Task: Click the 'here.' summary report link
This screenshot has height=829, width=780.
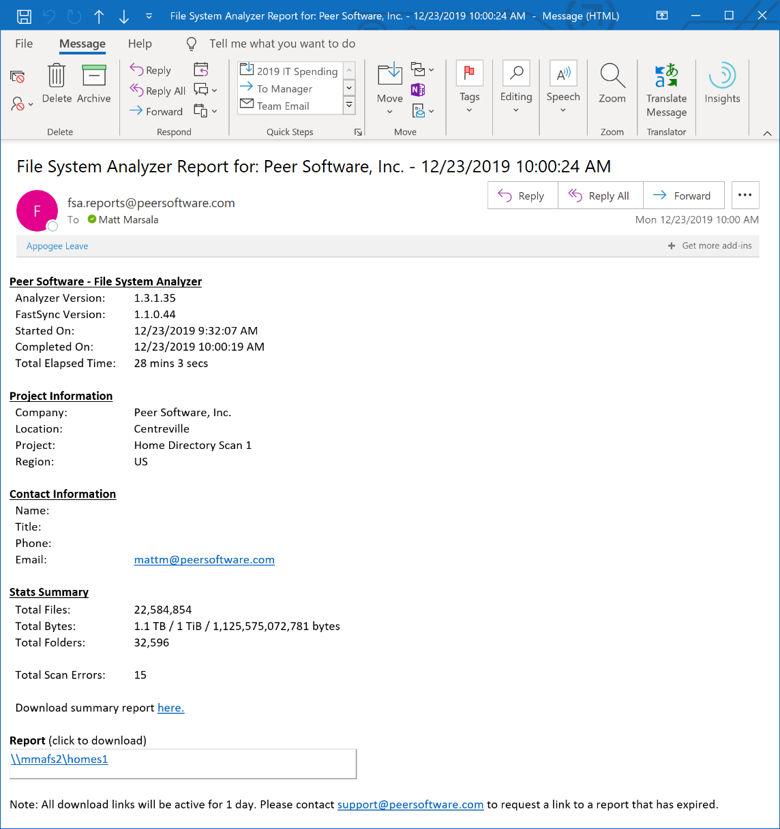Action: (171, 707)
